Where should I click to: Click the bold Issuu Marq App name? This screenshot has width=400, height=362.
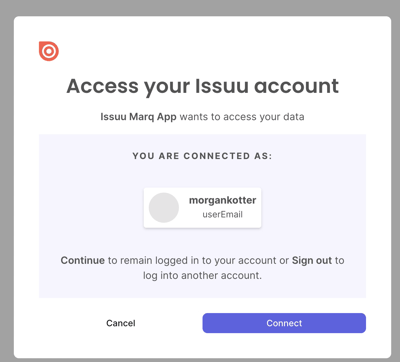(138, 117)
